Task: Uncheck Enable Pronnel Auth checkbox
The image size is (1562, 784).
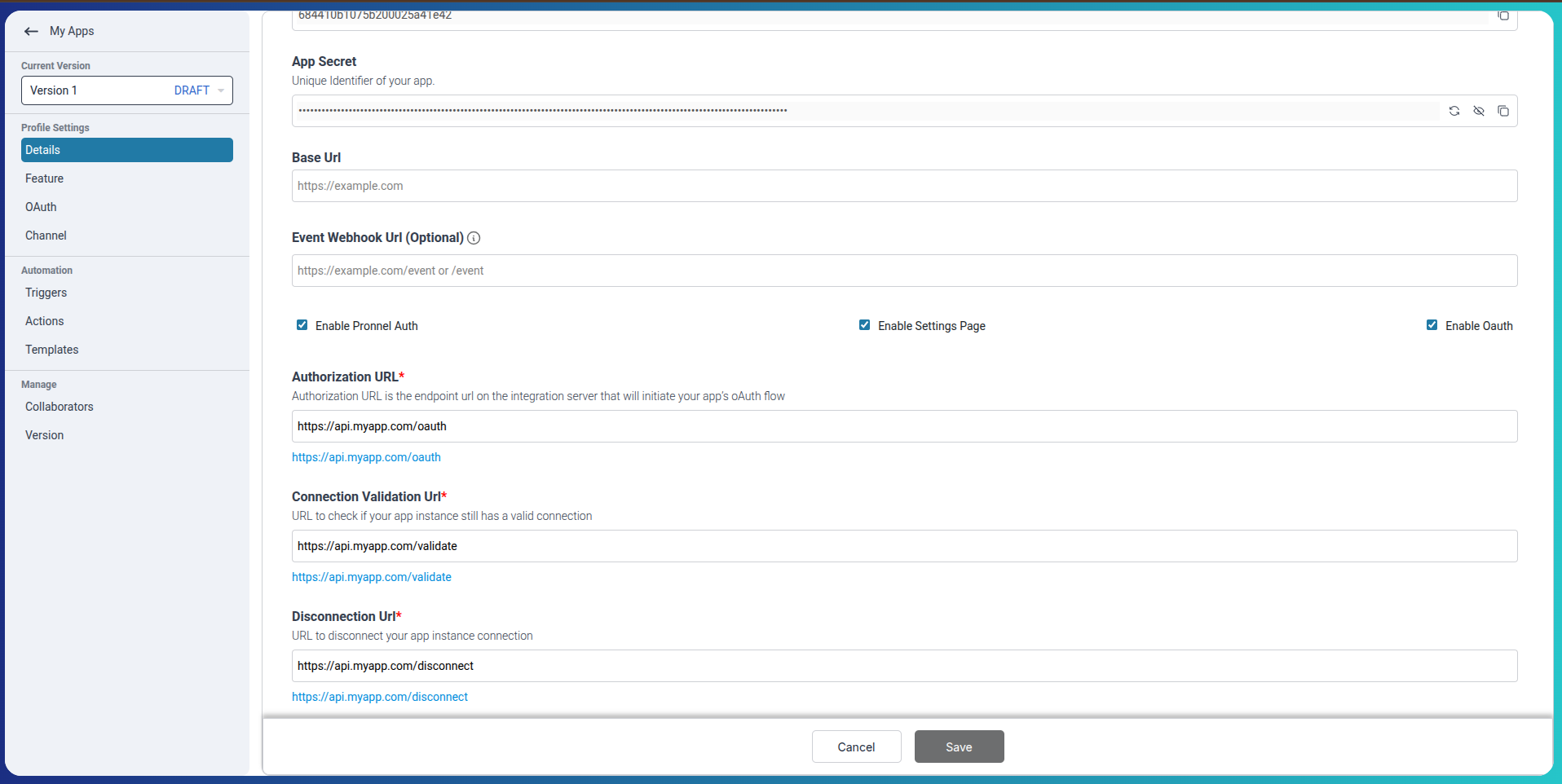Action: click(302, 325)
